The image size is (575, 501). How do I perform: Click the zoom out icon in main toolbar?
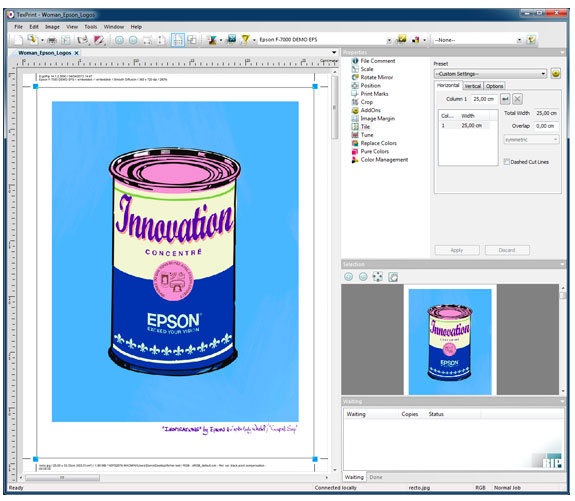click(133, 40)
